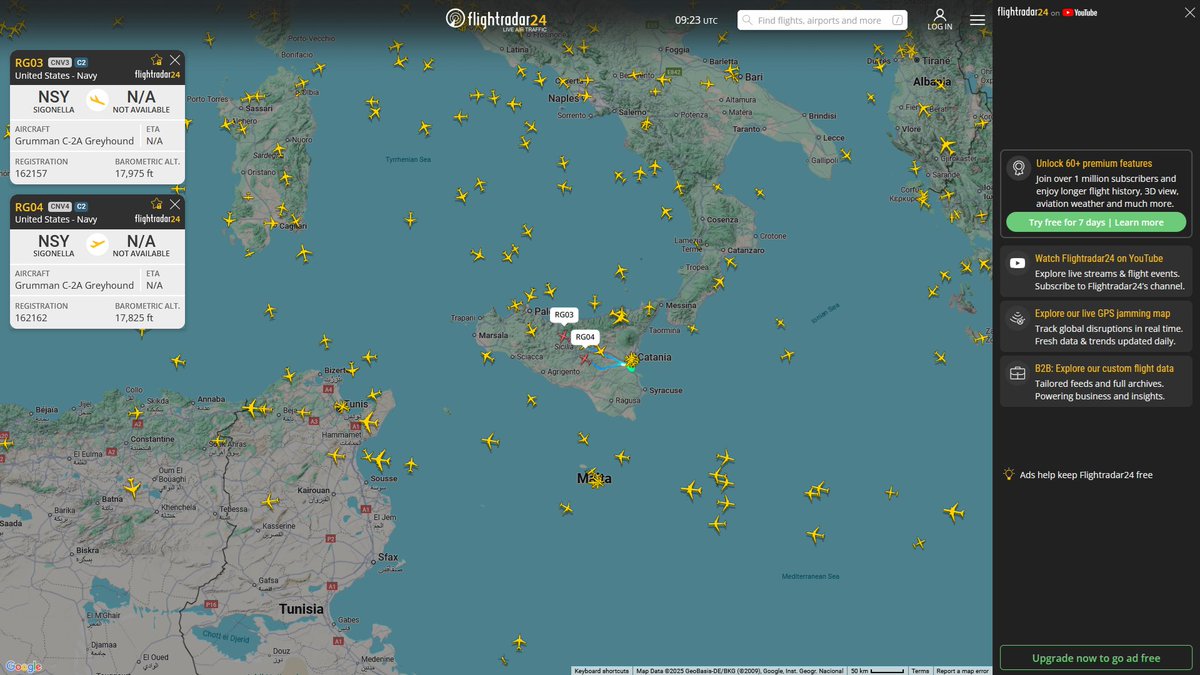Click the premium badge icon in the Unlock card

[1018, 169]
